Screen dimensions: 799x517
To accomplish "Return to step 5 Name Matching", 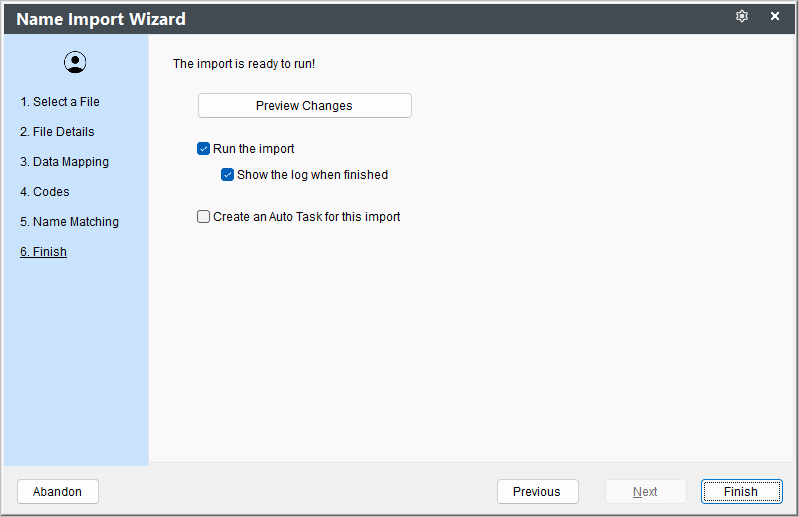I will click(69, 222).
